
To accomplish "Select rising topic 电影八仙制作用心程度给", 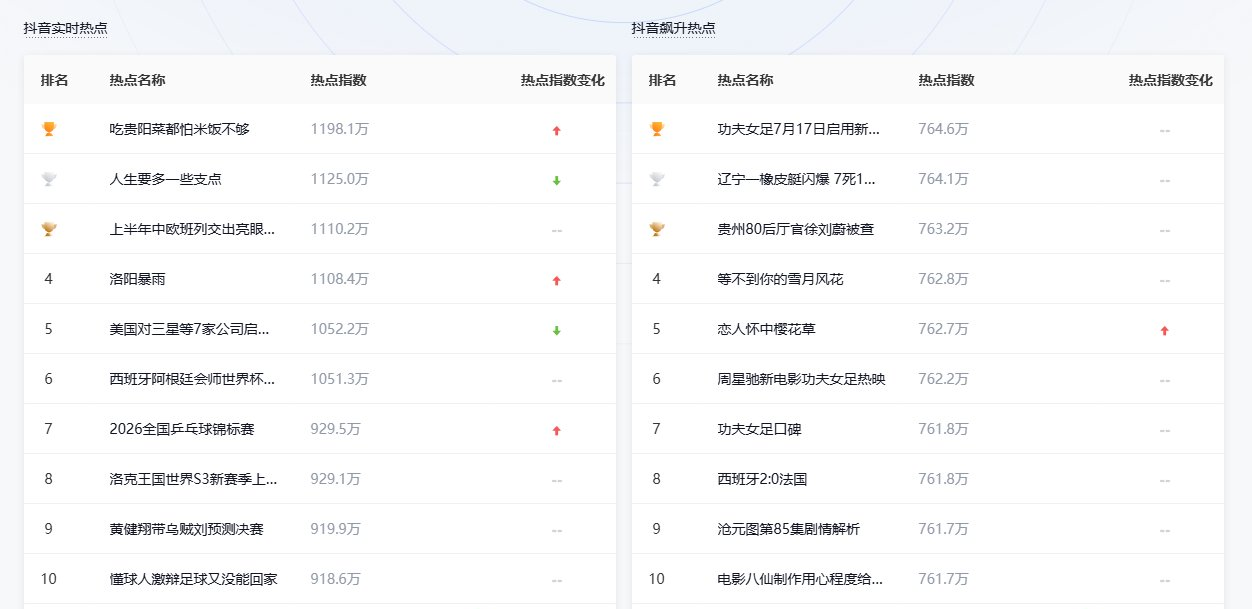I will point(801,579).
